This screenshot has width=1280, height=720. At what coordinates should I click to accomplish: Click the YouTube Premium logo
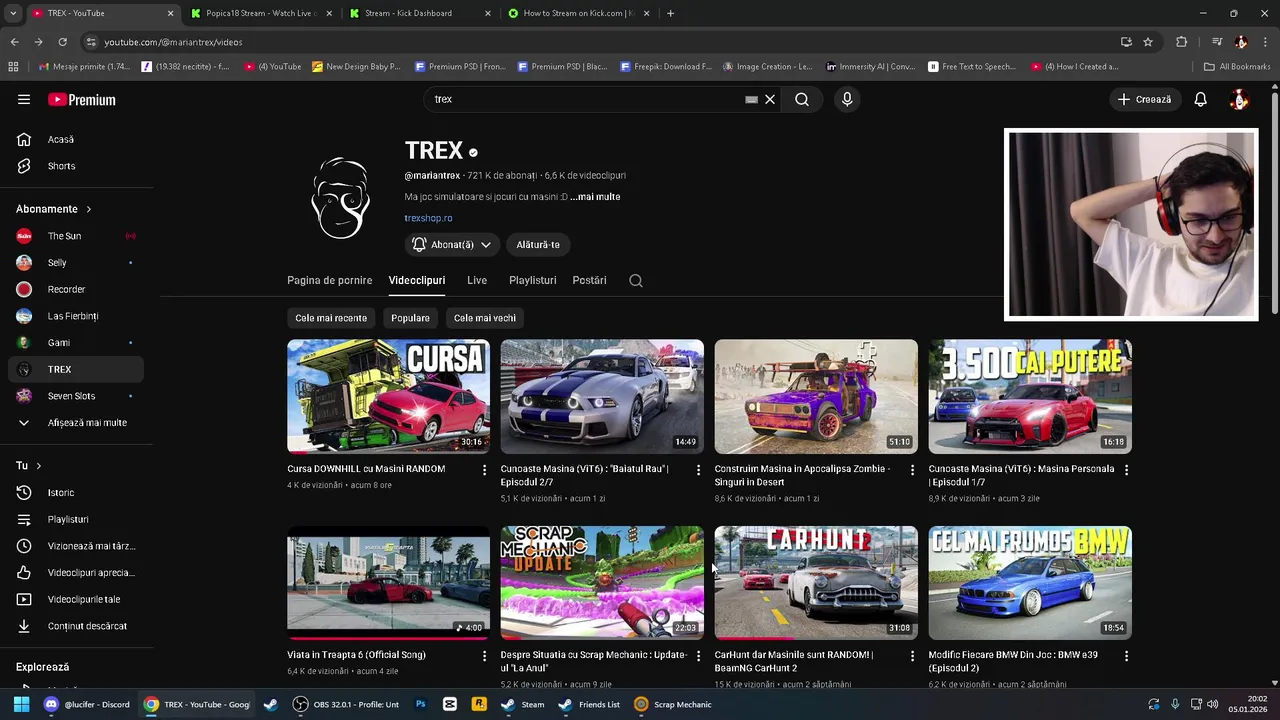[x=82, y=99]
